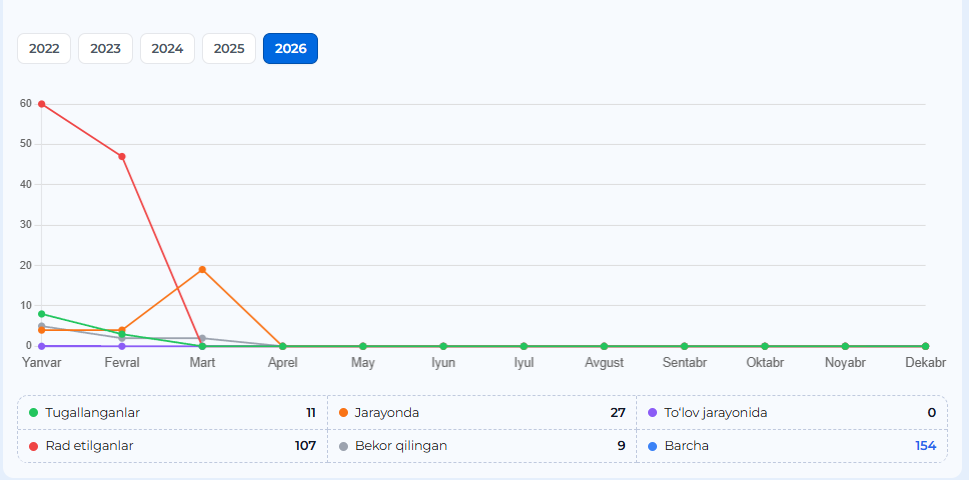The width and height of the screenshot is (969, 480).
Task: Click the red data point at Yanvar 60
Action: click(x=41, y=104)
